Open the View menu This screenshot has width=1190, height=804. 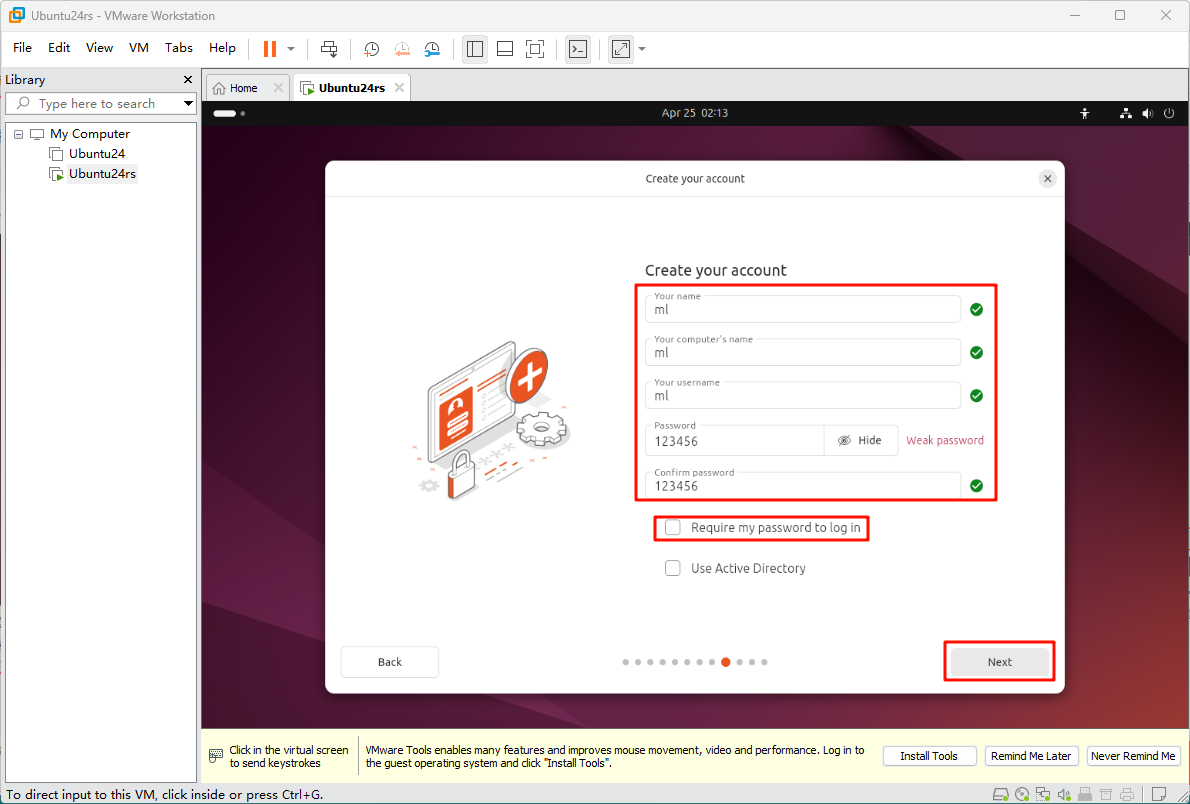pos(99,48)
